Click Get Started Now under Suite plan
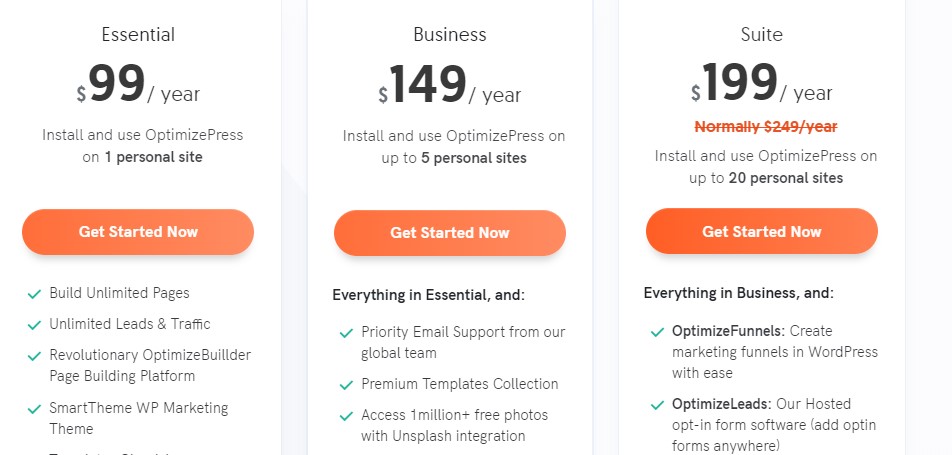952x455 pixels. point(762,231)
